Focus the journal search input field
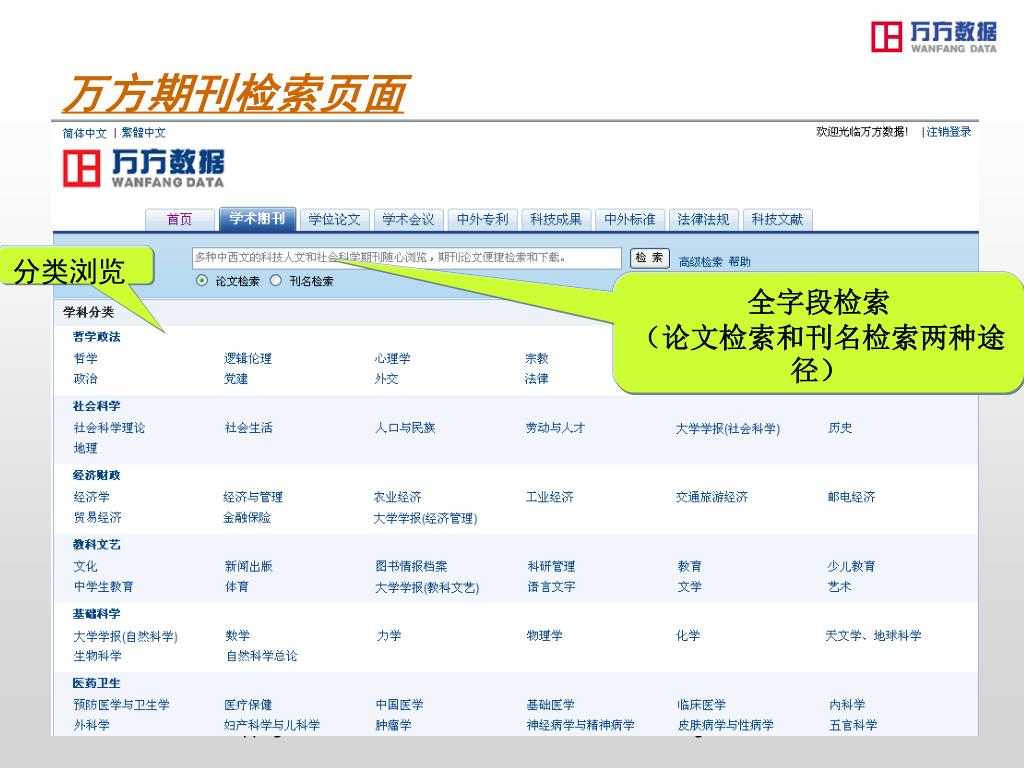This screenshot has height=768, width=1024. [407, 258]
